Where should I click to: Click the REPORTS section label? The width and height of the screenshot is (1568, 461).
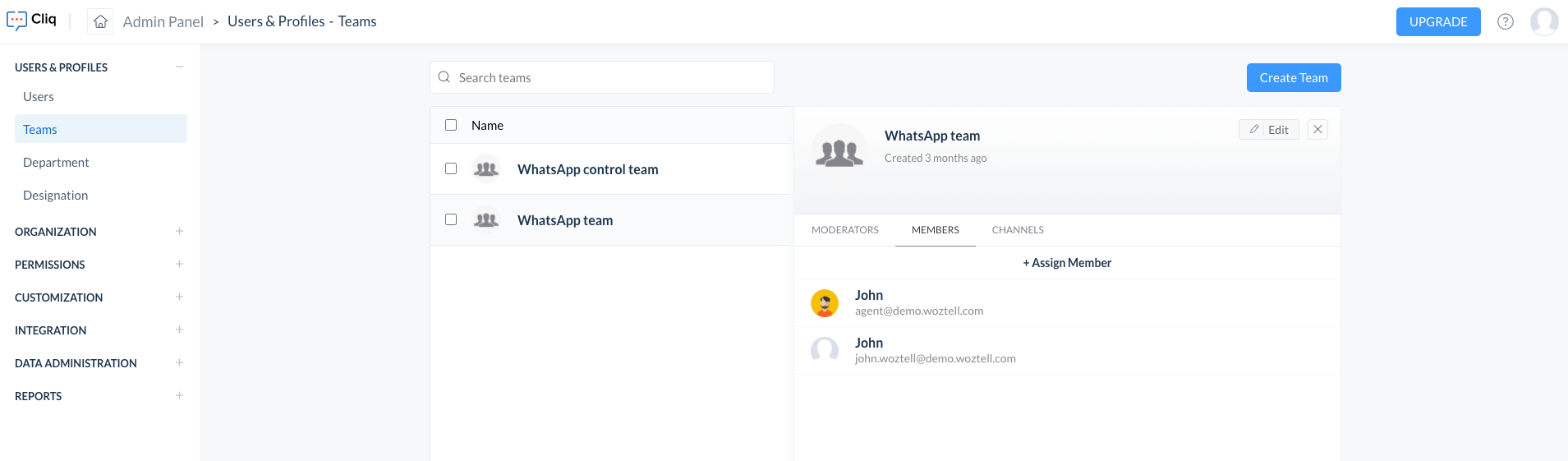pos(39,396)
